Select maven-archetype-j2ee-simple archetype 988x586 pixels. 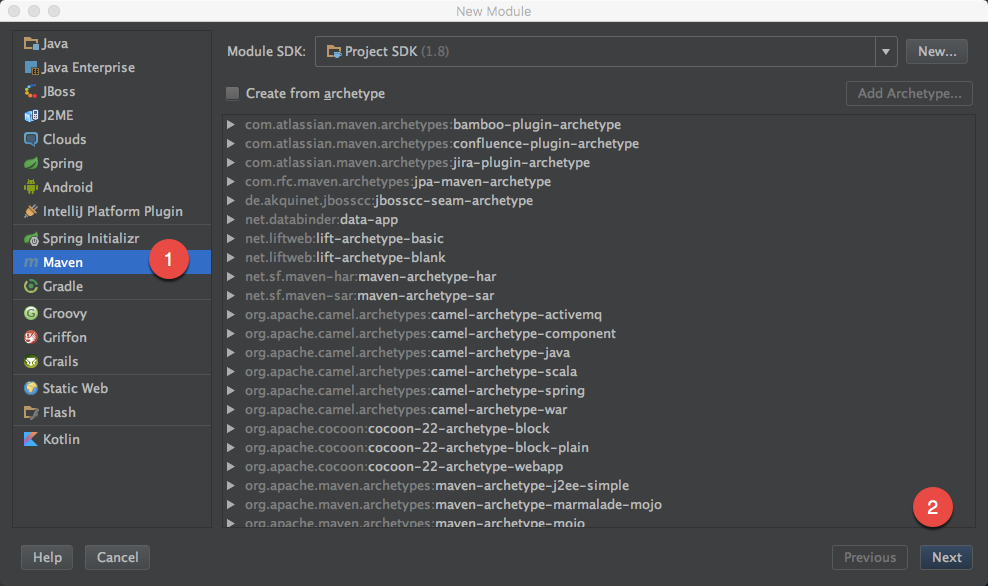pyautogui.click(x=437, y=485)
